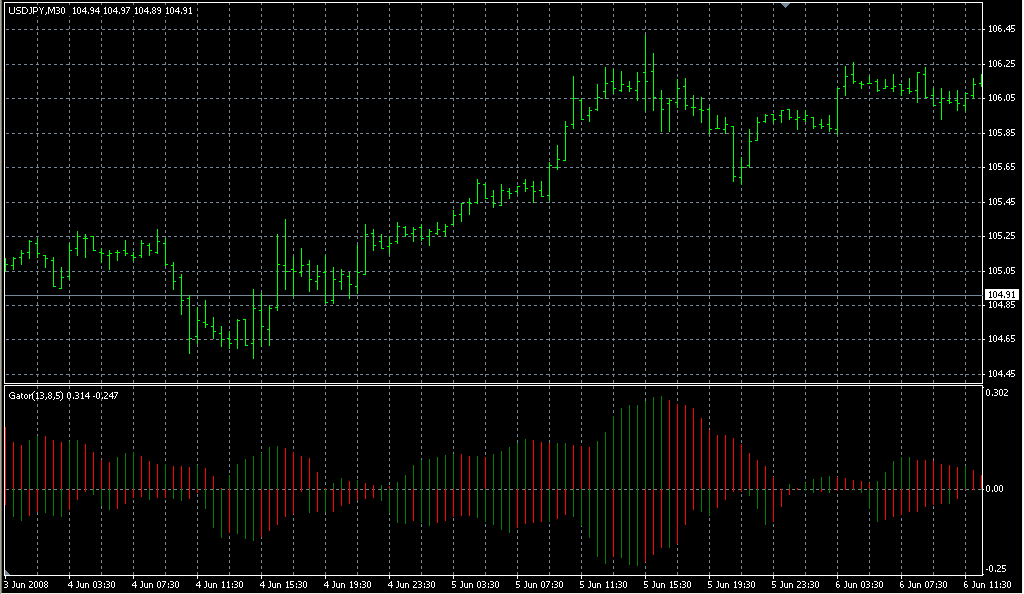Viewport: 1024px width, 594px height.
Task: Click the 6 Jun 07:30 time label
Action: click(923, 585)
